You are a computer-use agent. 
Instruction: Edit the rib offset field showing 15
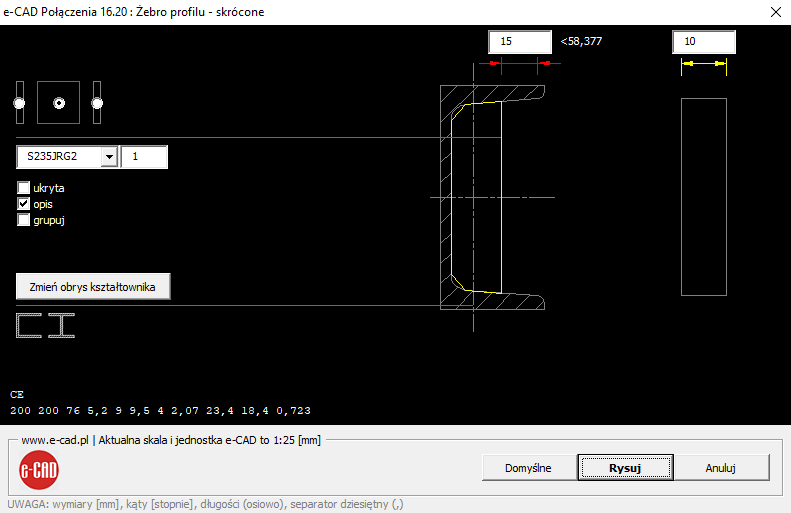[x=520, y=41]
